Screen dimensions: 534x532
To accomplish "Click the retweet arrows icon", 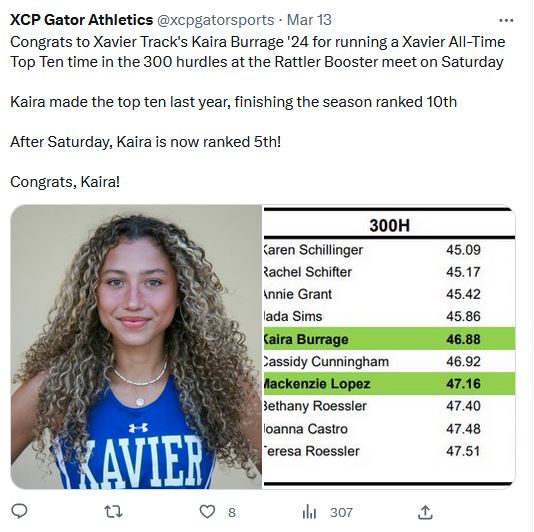I will coord(113,512).
